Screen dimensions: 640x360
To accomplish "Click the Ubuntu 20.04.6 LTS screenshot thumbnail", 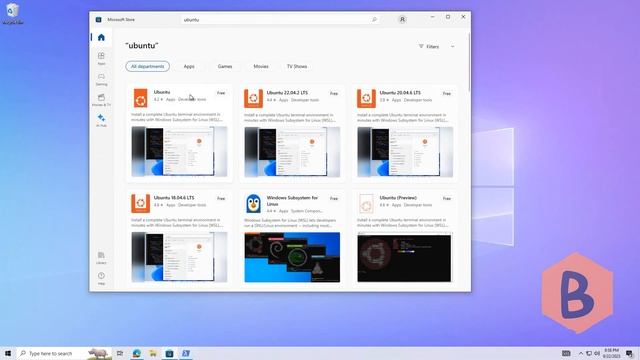I will click(x=405, y=152).
